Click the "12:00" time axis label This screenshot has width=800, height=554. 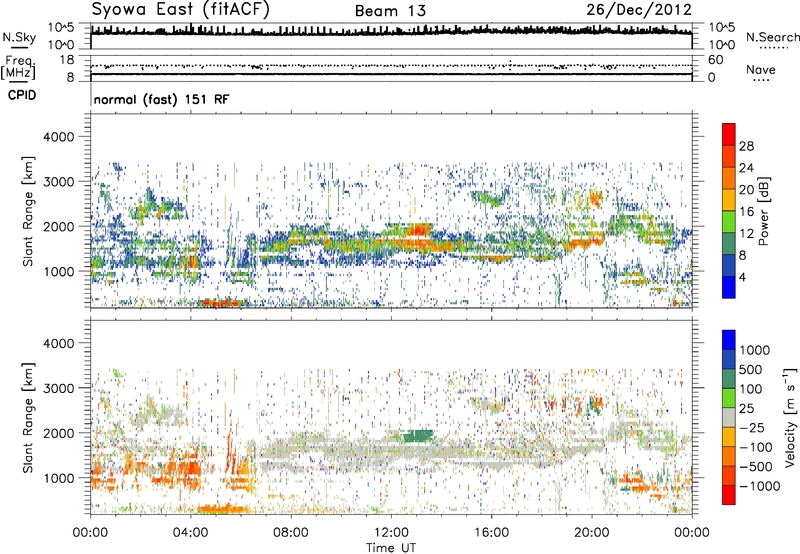(x=391, y=533)
